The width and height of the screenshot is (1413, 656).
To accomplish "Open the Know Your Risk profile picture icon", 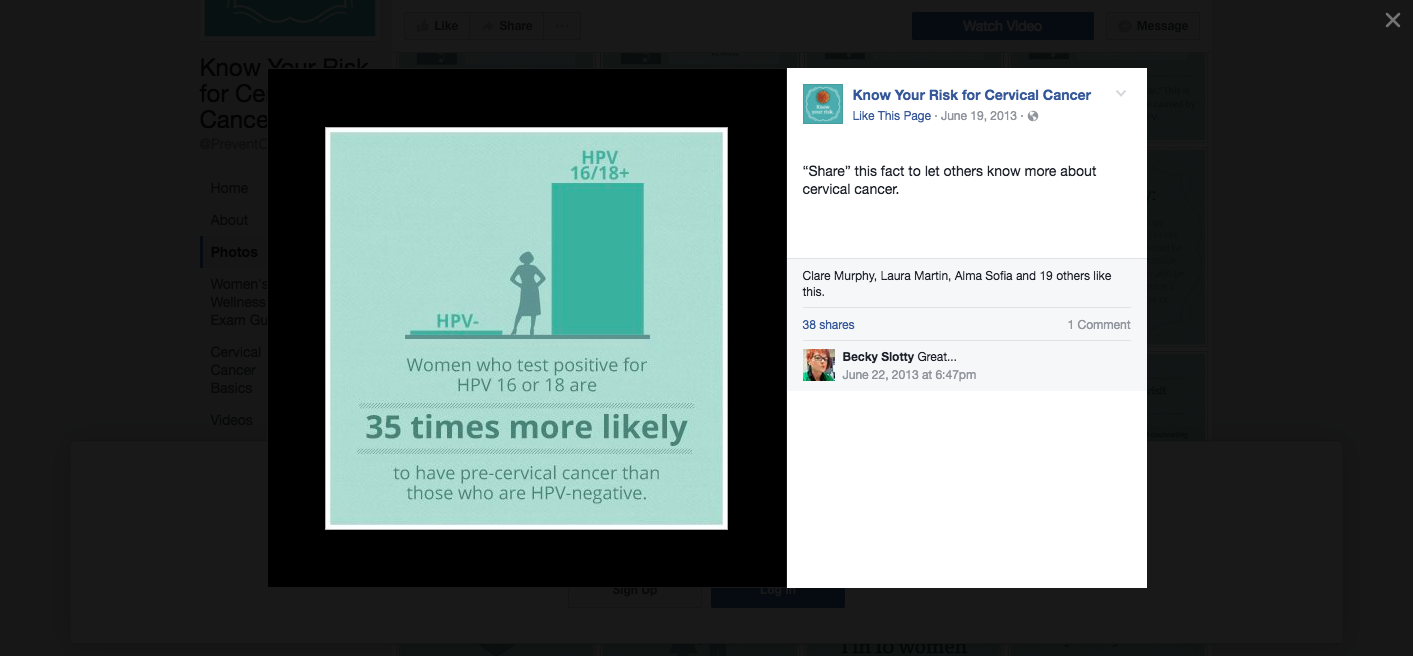I will tap(822, 103).
